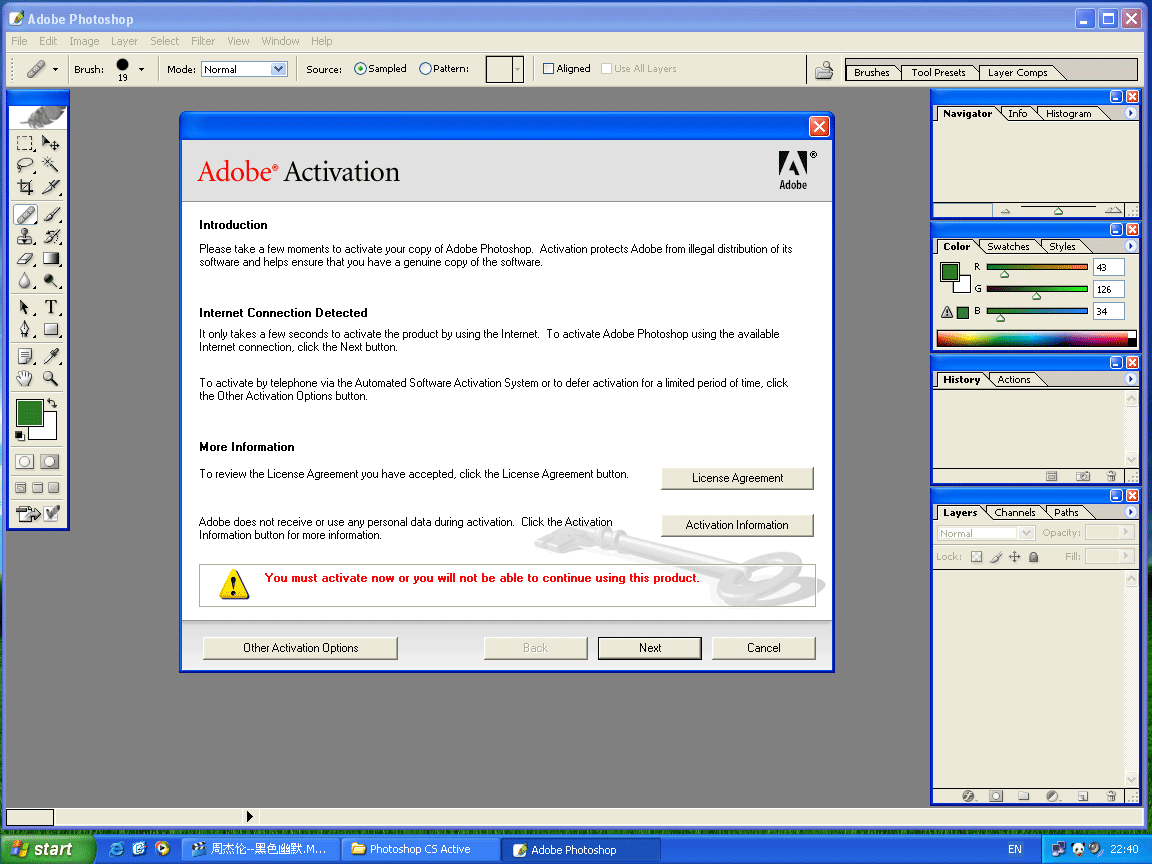Open the Filter menu

(x=203, y=41)
